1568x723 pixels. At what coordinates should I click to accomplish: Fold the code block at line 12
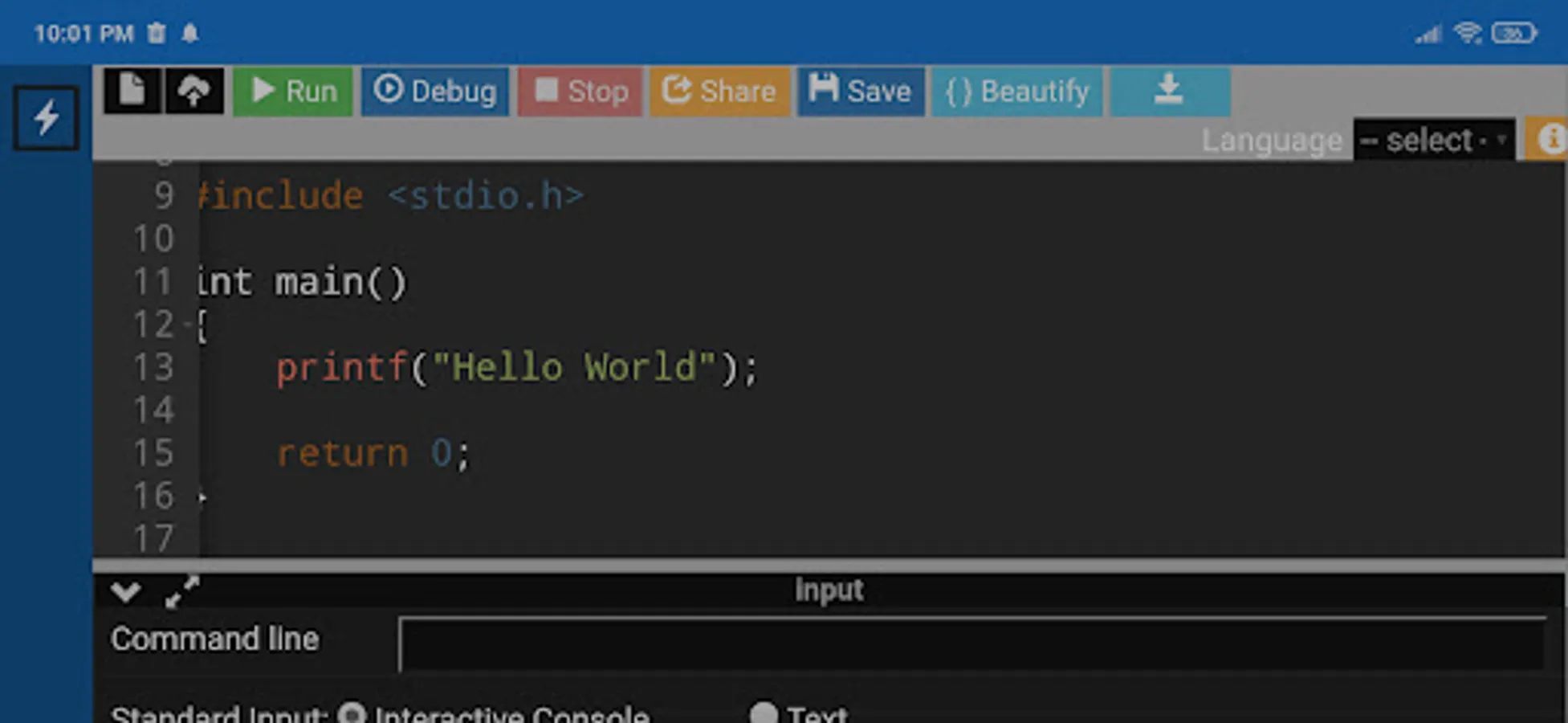click(x=188, y=325)
